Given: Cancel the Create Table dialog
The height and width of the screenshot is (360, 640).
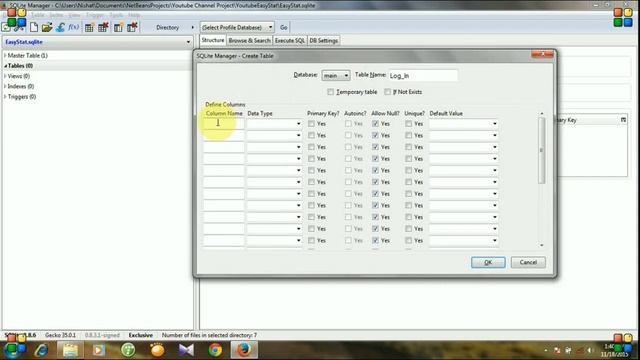Looking at the screenshot, I should click(x=528, y=262).
